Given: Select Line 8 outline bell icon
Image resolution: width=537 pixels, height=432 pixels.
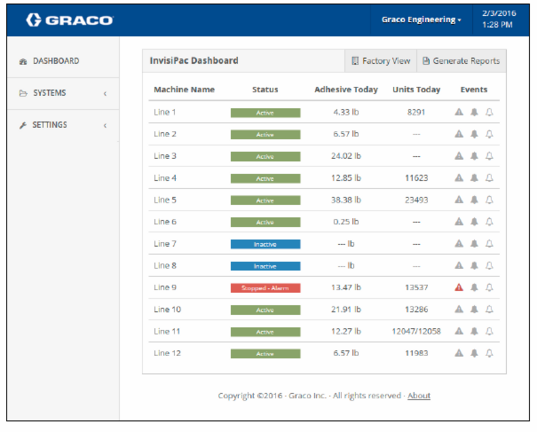Looking at the screenshot, I should [x=489, y=265].
